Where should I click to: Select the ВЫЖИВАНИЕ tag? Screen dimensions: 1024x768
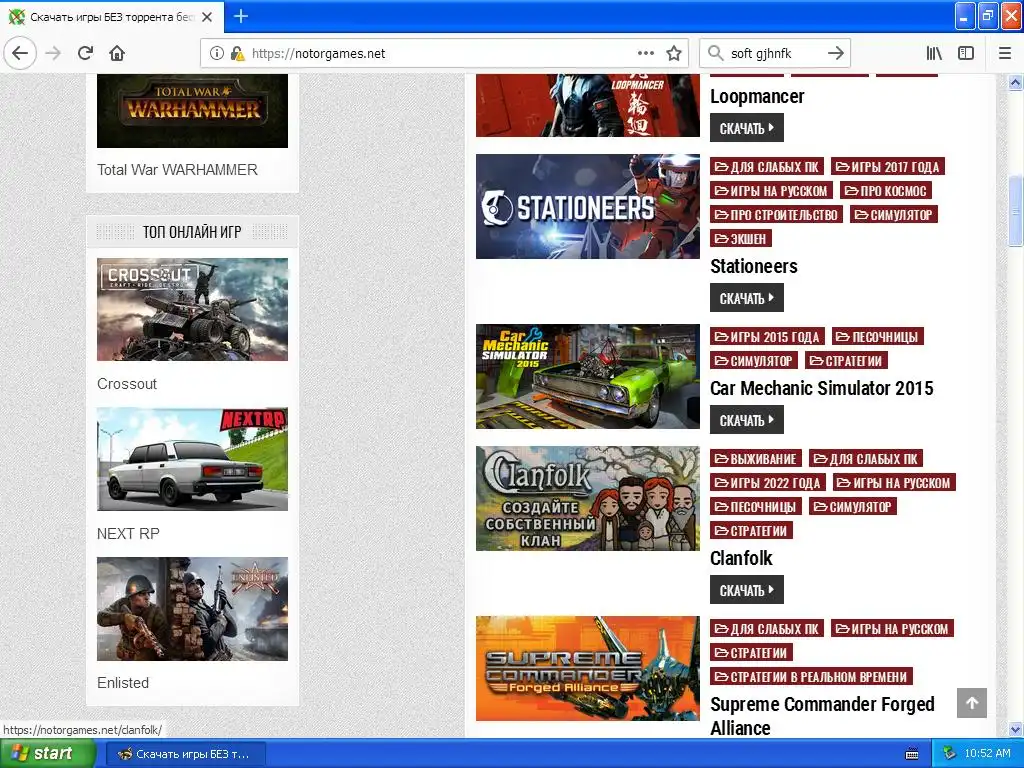[x=756, y=459]
